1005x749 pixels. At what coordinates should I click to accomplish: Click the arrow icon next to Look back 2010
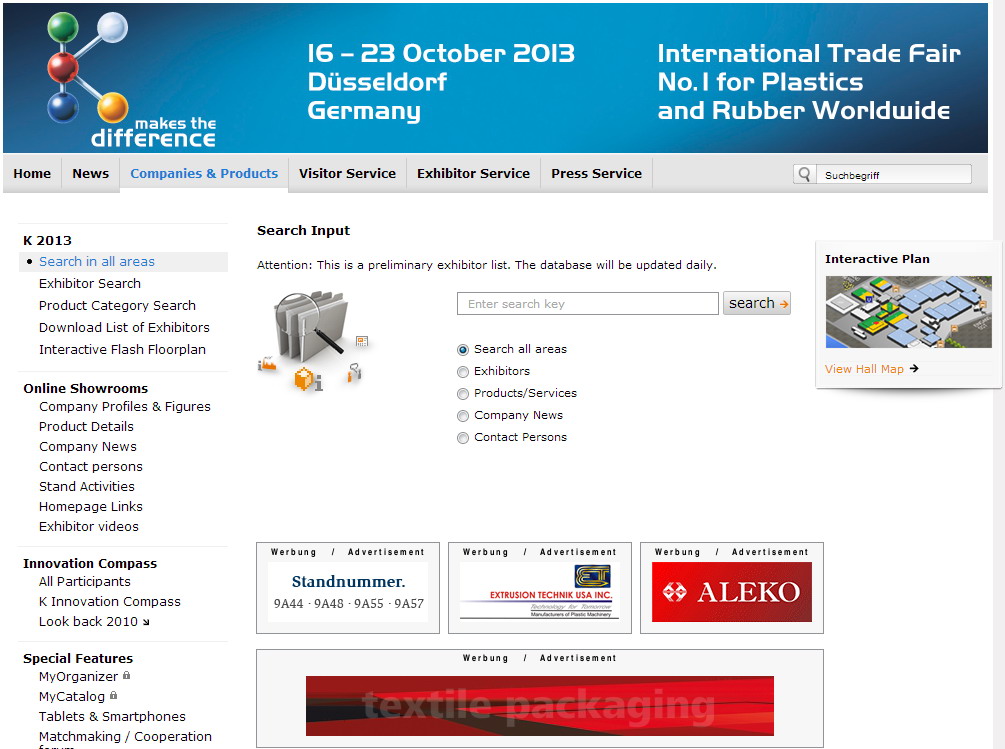click(x=146, y=622)
